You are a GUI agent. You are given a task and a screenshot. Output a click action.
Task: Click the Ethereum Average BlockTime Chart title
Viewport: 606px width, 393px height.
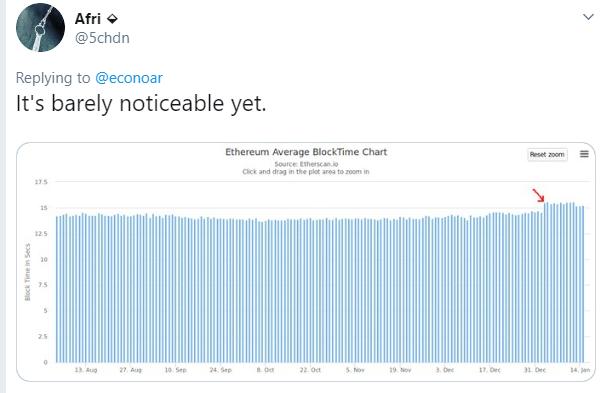pos(306,152)
